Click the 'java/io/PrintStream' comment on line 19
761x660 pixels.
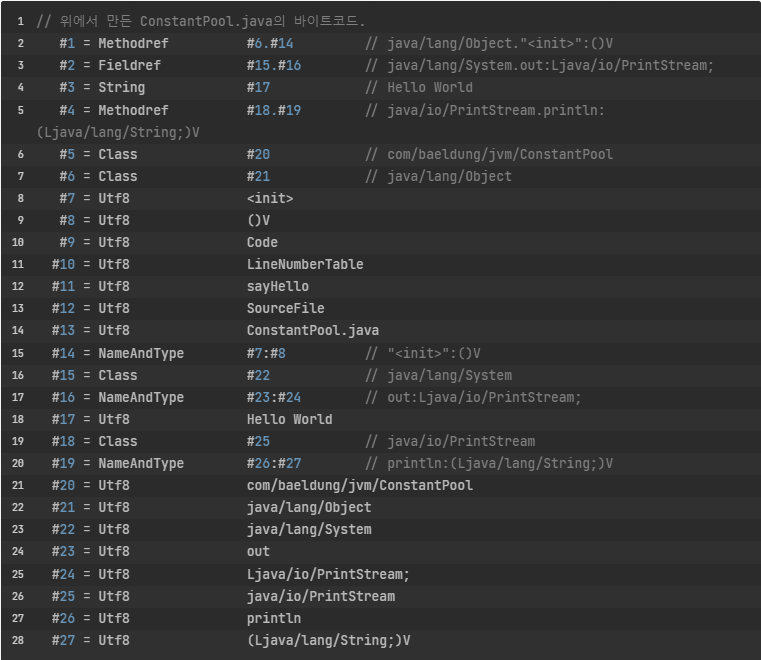461,441
